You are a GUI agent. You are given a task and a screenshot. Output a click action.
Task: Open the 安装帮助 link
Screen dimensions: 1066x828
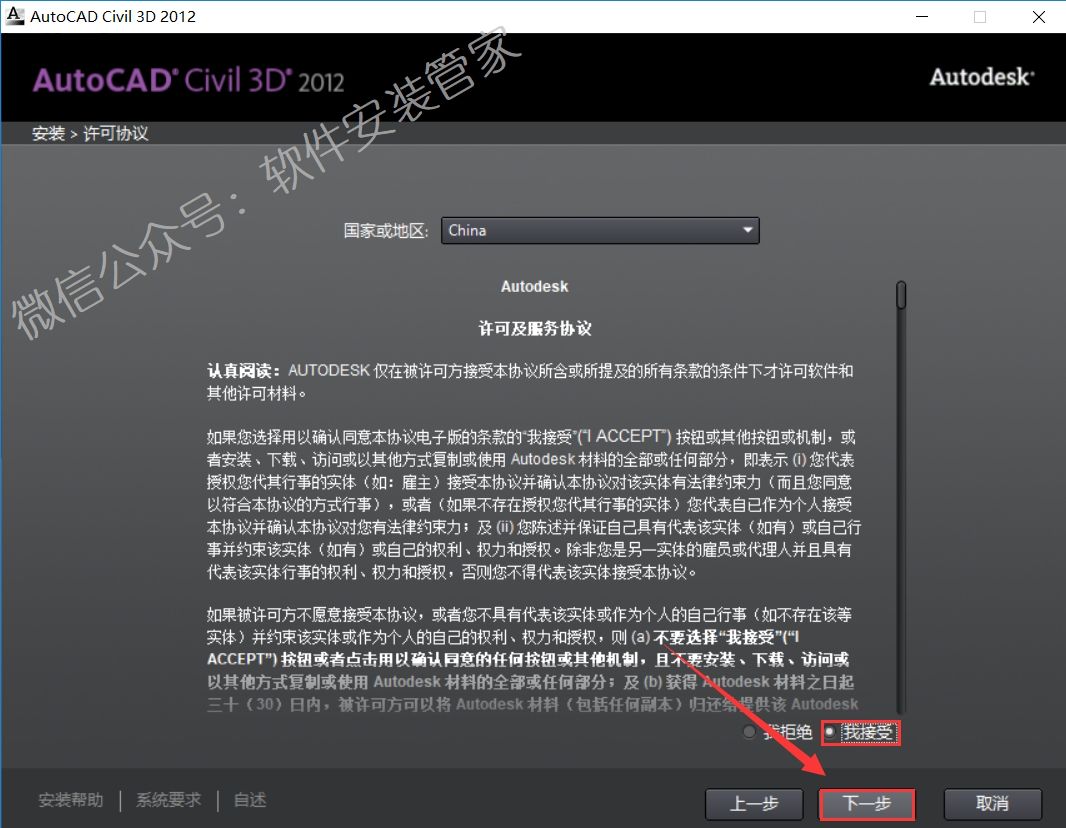[x=70, y=800]
